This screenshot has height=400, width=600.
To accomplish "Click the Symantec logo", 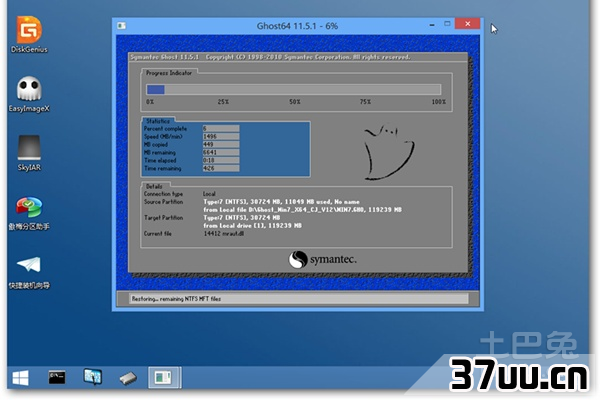I will click(323, 260).
